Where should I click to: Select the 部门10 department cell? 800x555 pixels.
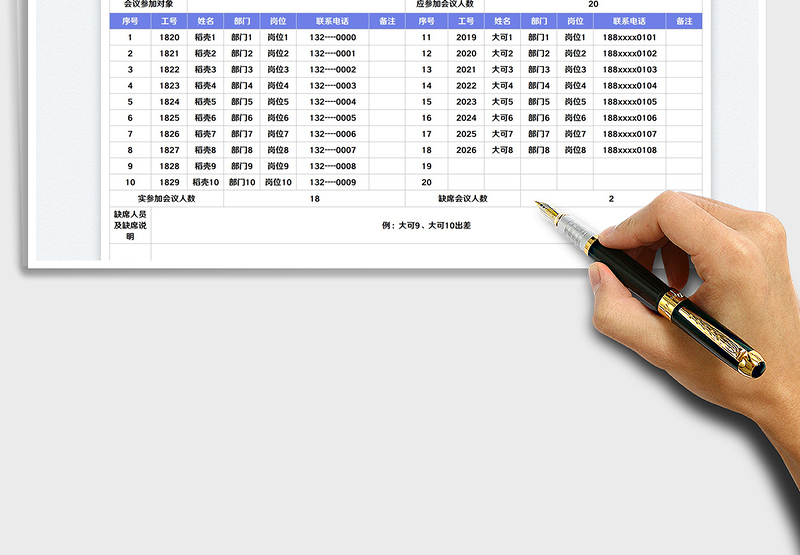(242, 182)
